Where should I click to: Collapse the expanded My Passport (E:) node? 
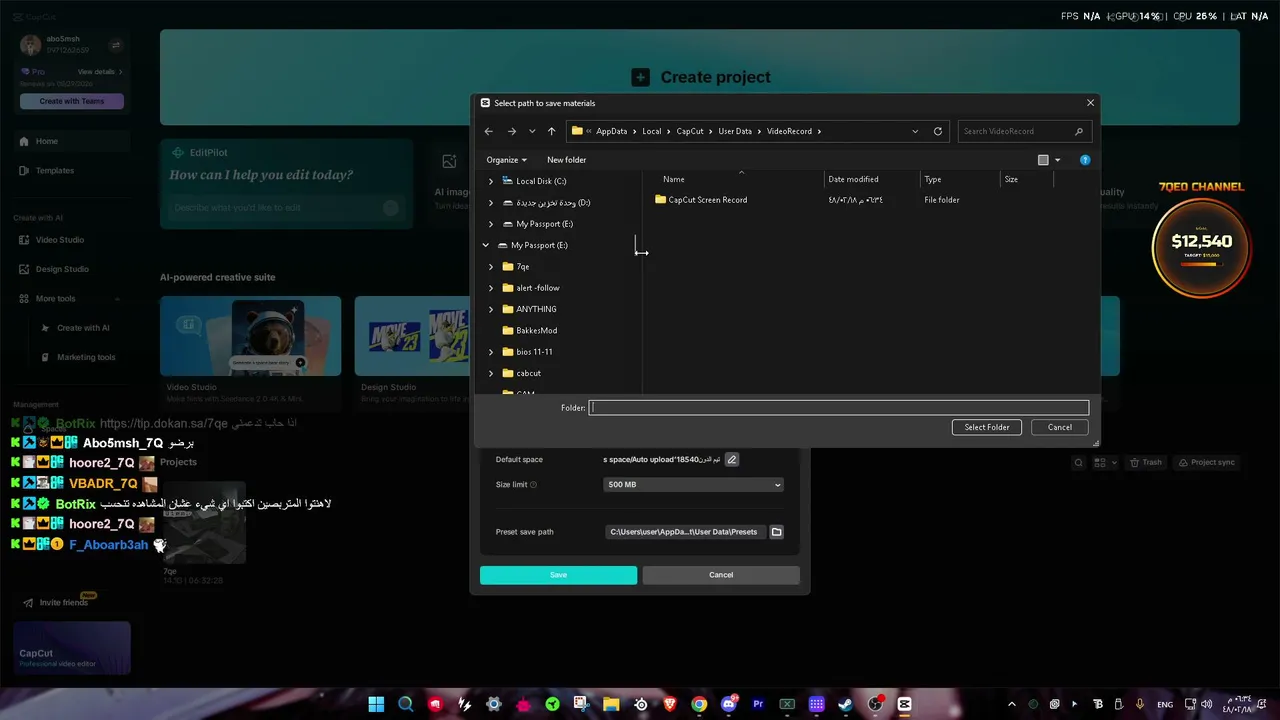click(x=486, y=245)
